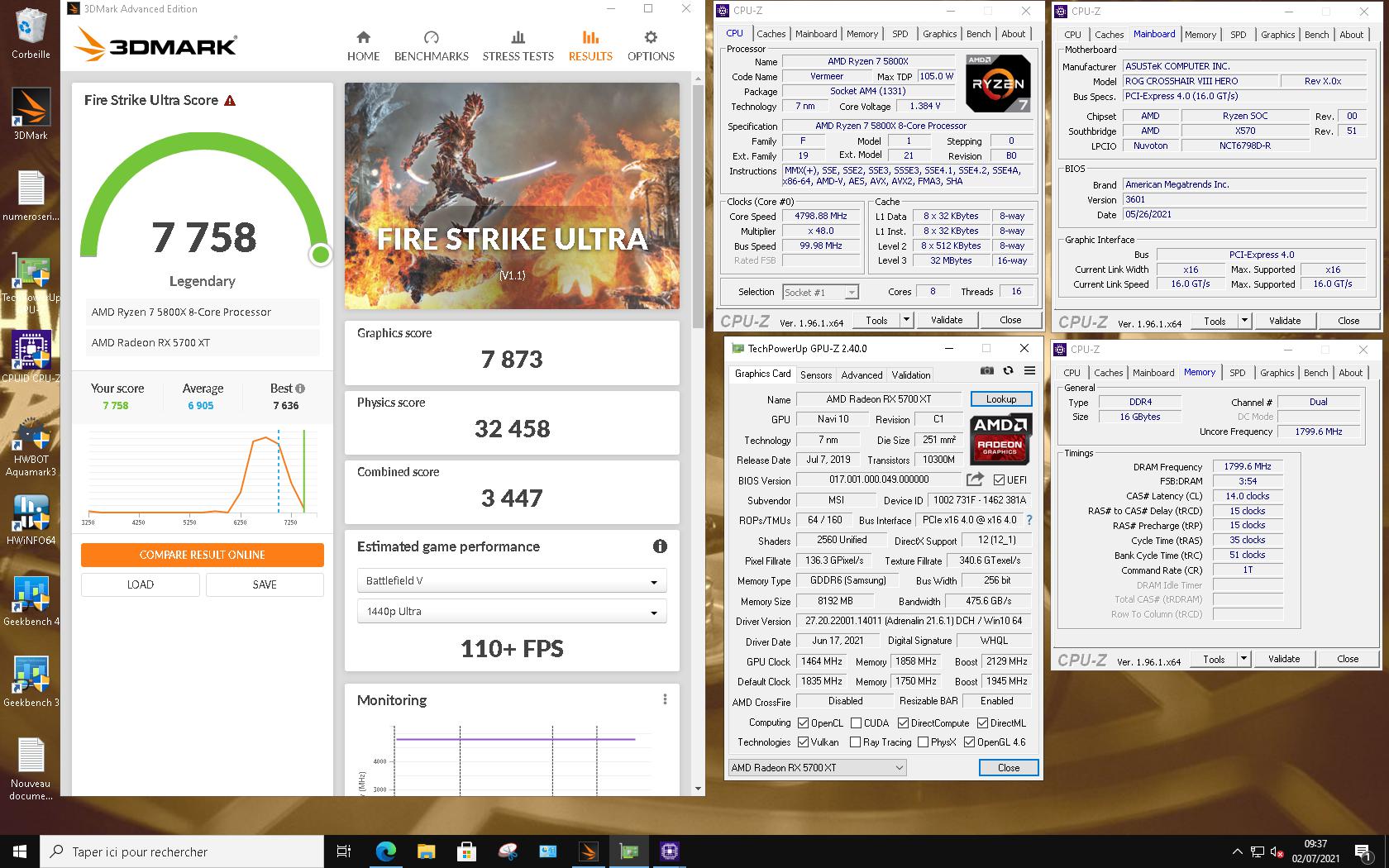Open Microsoft Store from the taskbar
The height and width of the screenshot is (868, 1389).
pyautogui.click(x=466, y=851)
